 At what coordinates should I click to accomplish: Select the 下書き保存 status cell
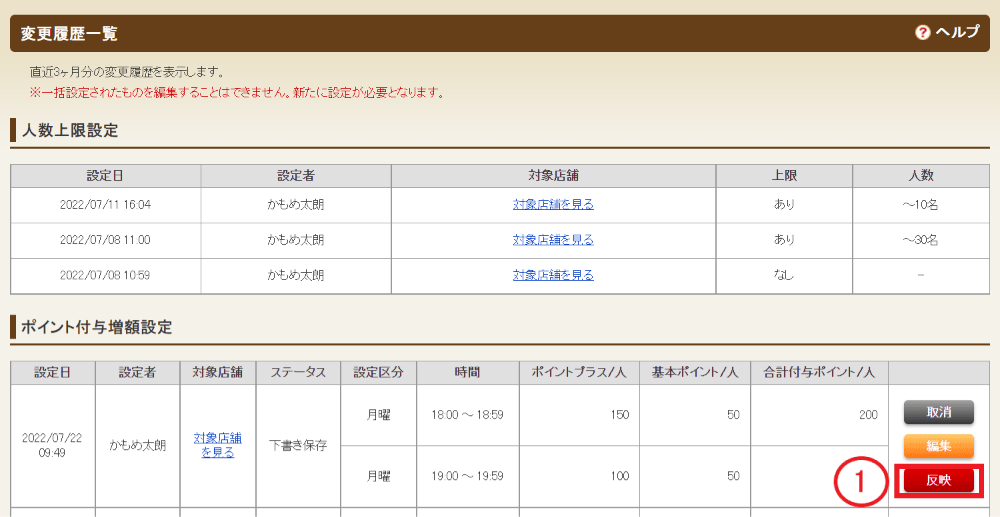coord(298,446)
